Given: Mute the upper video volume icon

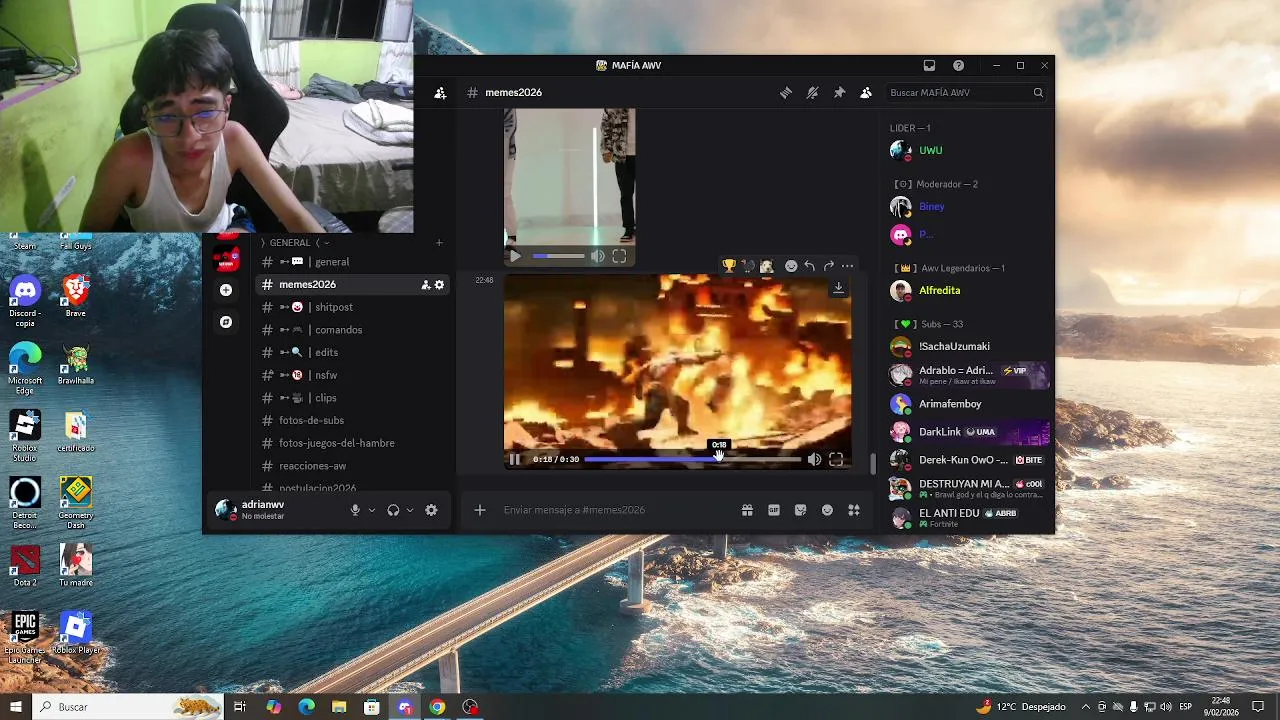Looking at the screenshot, I should pyautogui.click(x=597, y=256).
